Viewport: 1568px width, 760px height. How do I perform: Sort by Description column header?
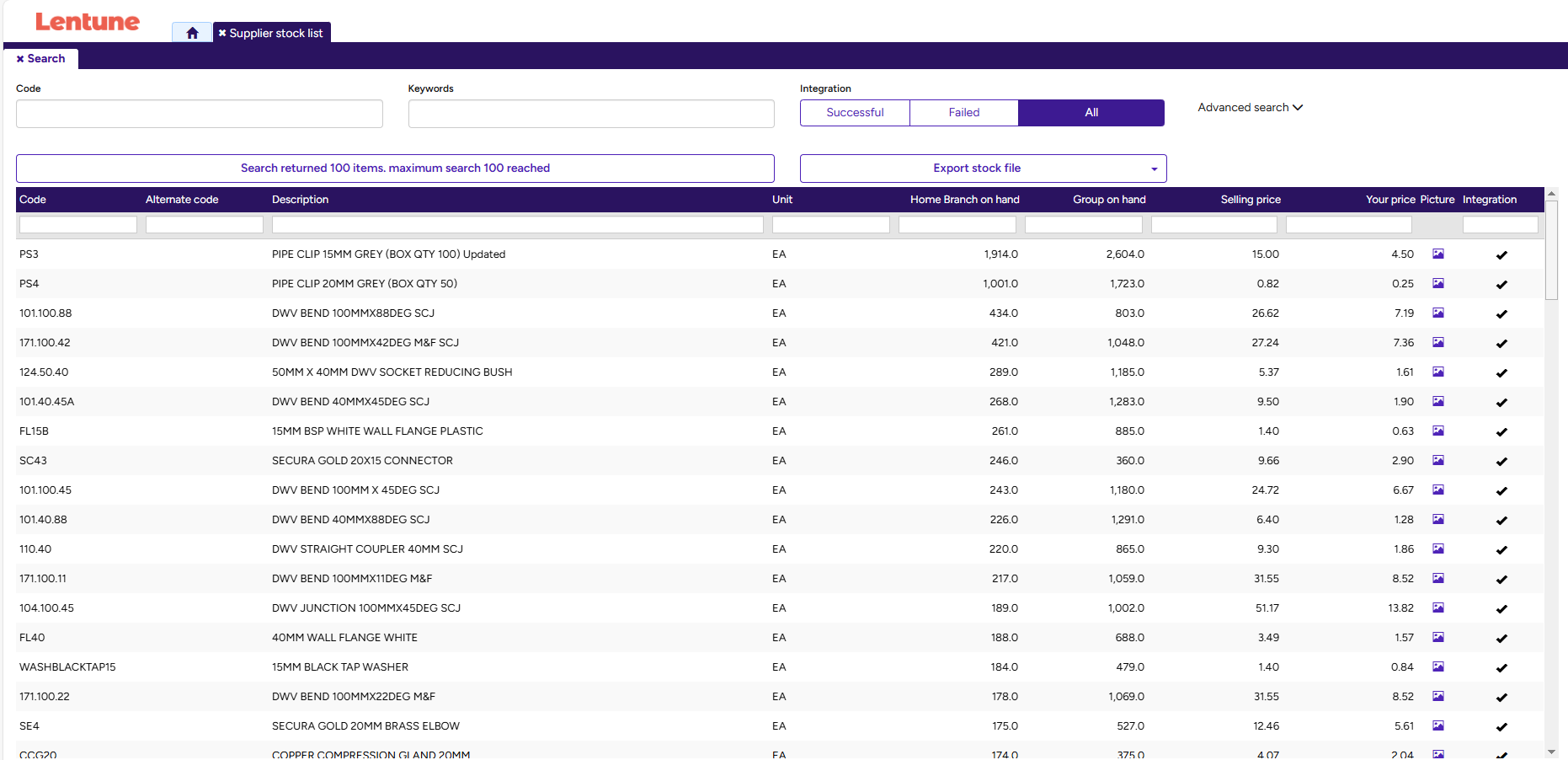tap(300, 200)
